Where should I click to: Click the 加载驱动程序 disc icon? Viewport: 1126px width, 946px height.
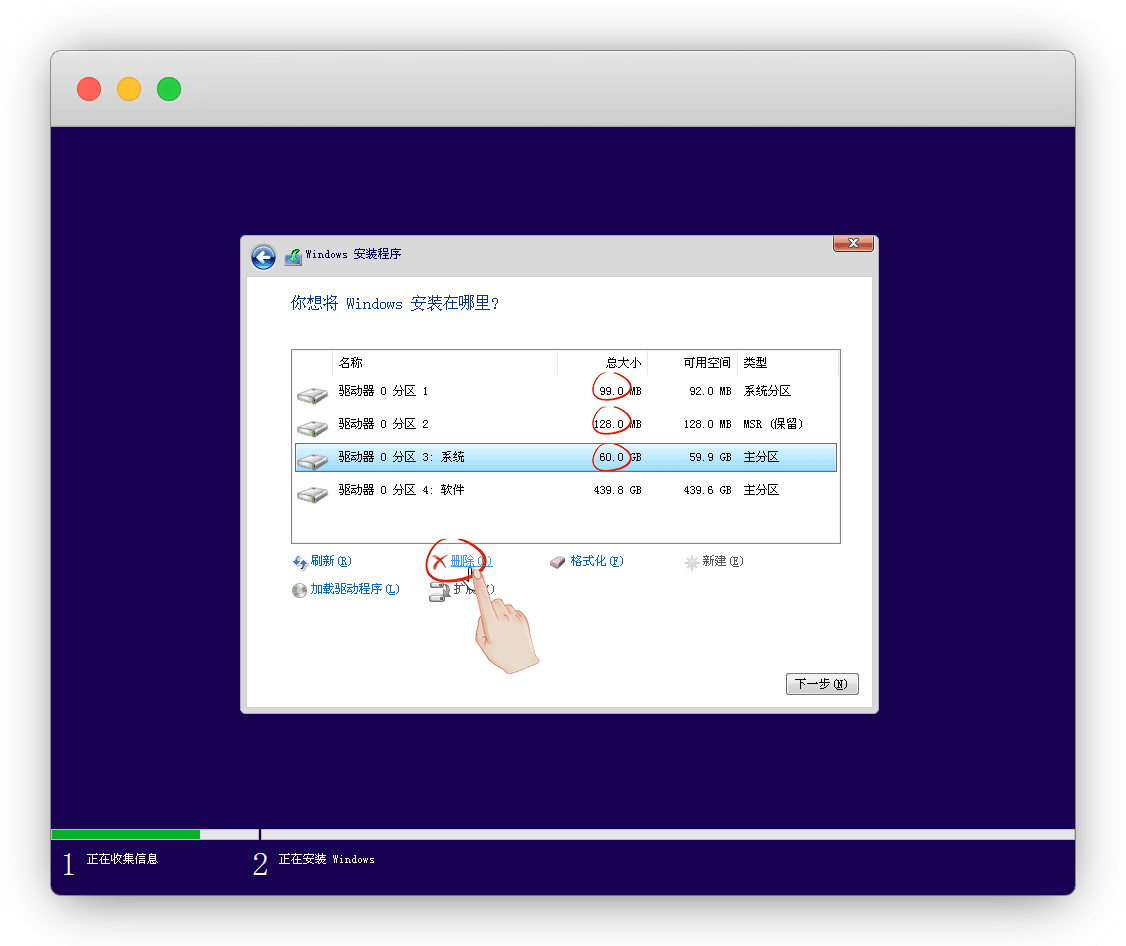click(299, 590)
